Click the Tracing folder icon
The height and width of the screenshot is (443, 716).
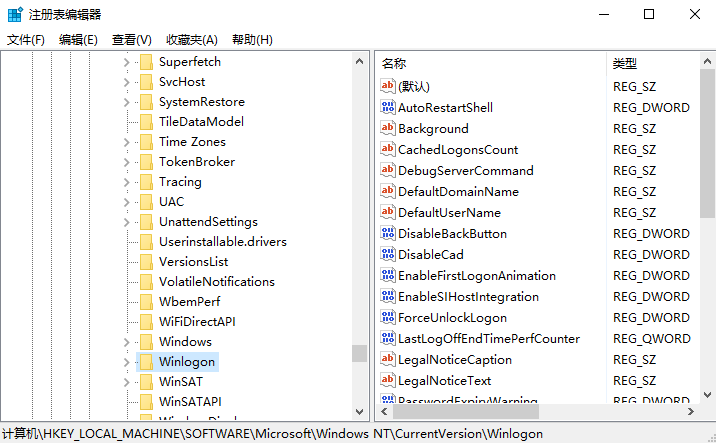click(x=146, y=182)
